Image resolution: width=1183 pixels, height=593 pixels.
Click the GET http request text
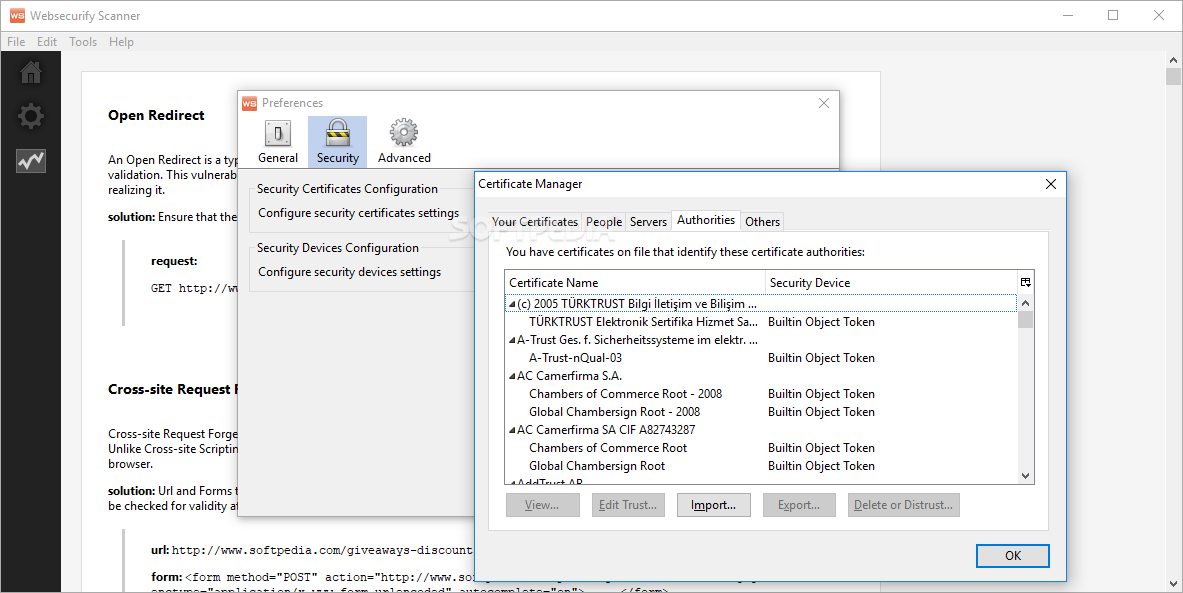click(194, 288)
